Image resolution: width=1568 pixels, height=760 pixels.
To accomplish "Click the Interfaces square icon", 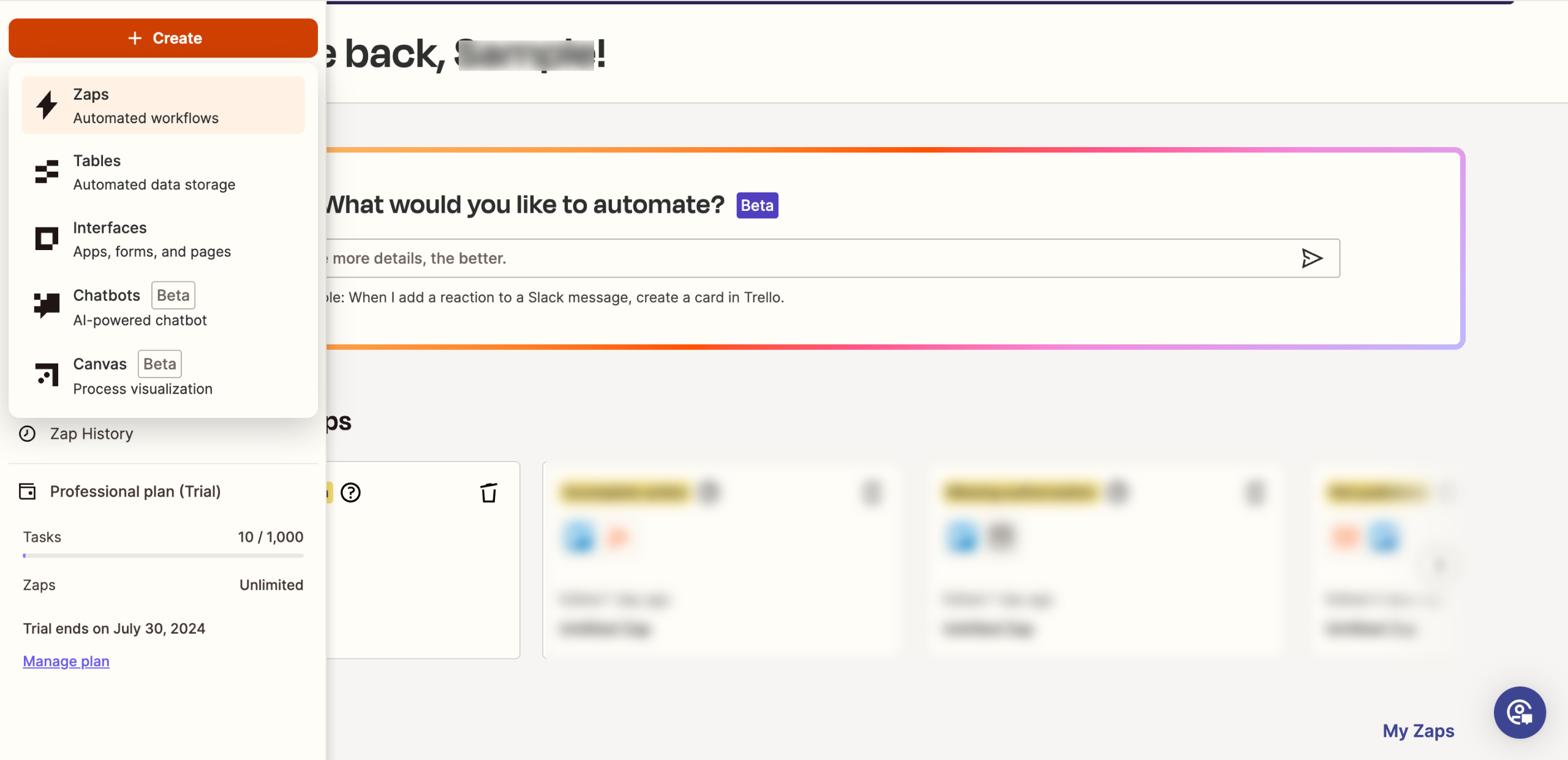I will coord(47,239).
